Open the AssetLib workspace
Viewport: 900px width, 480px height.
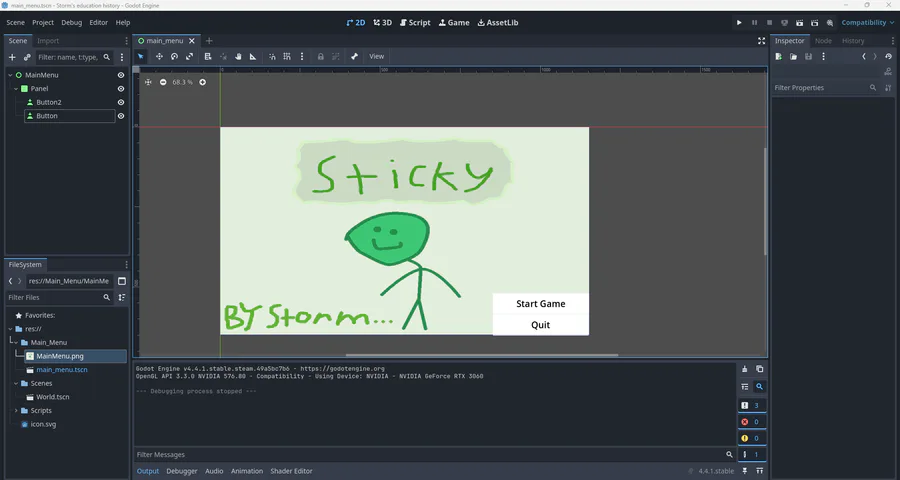[498, 22]
